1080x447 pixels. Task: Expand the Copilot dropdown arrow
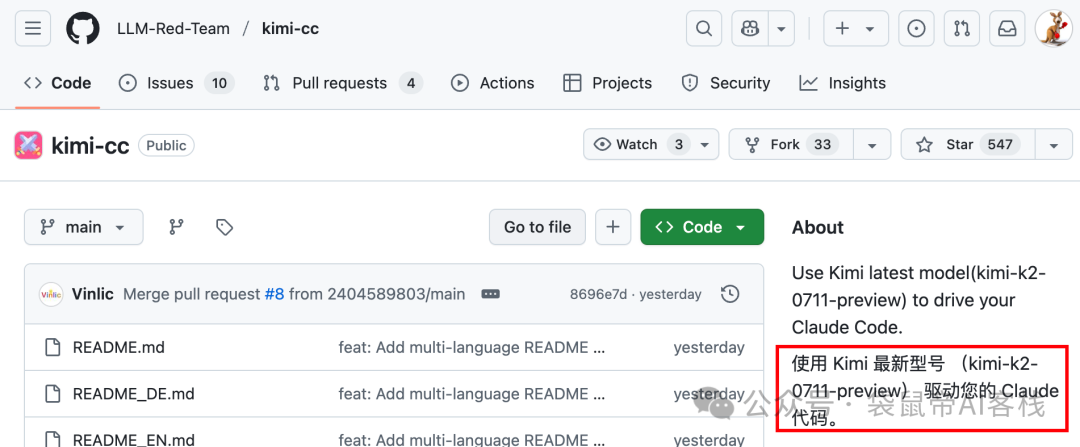click(781, 28)
